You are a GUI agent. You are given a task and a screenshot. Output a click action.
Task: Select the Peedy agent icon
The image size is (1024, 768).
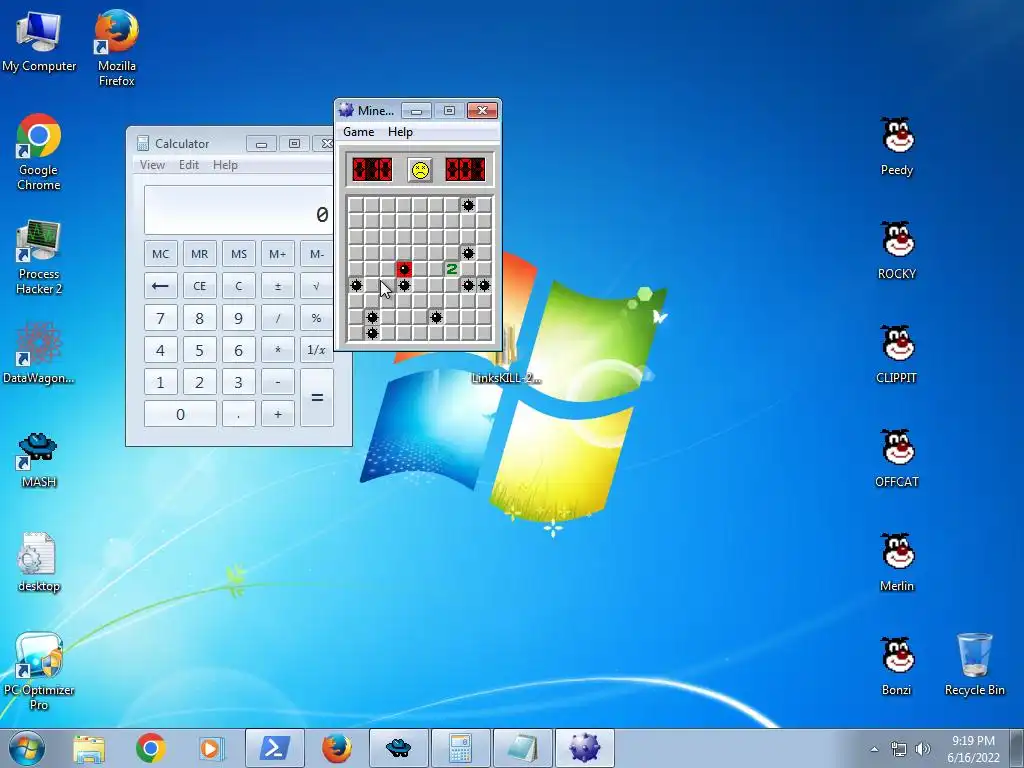coord(897,146)
